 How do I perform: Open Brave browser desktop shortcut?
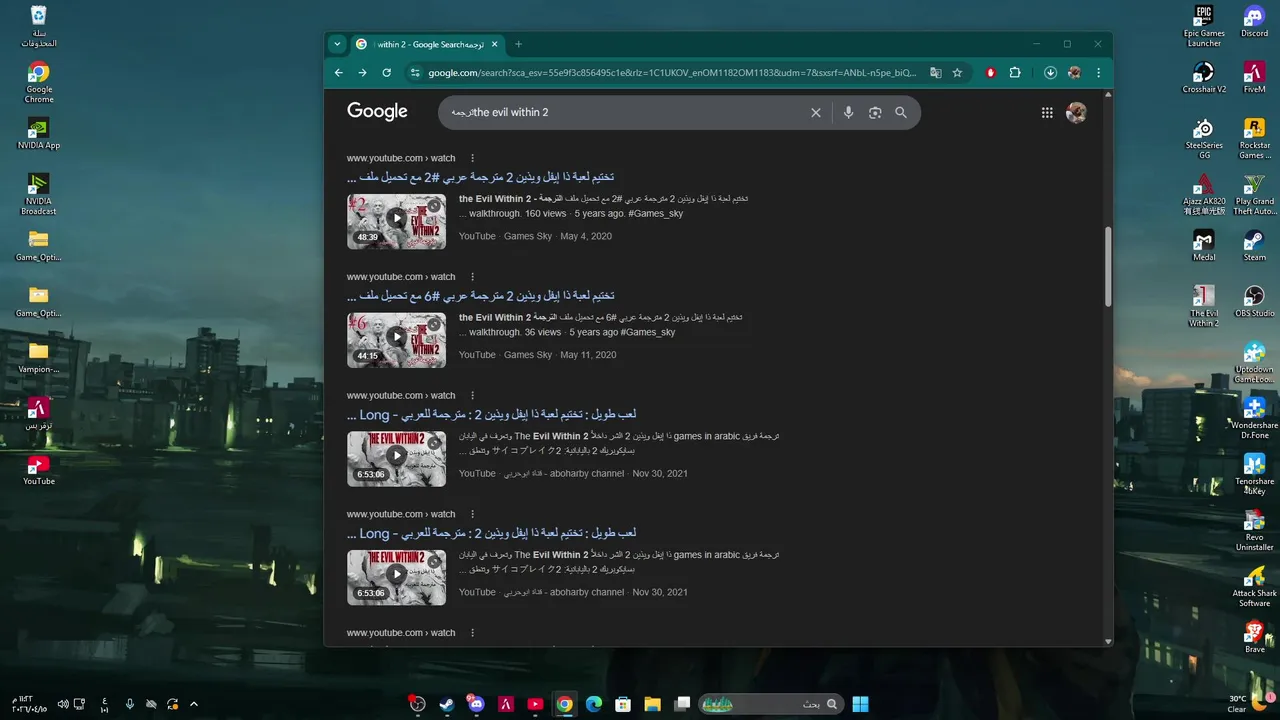[x=1254, y=637]
